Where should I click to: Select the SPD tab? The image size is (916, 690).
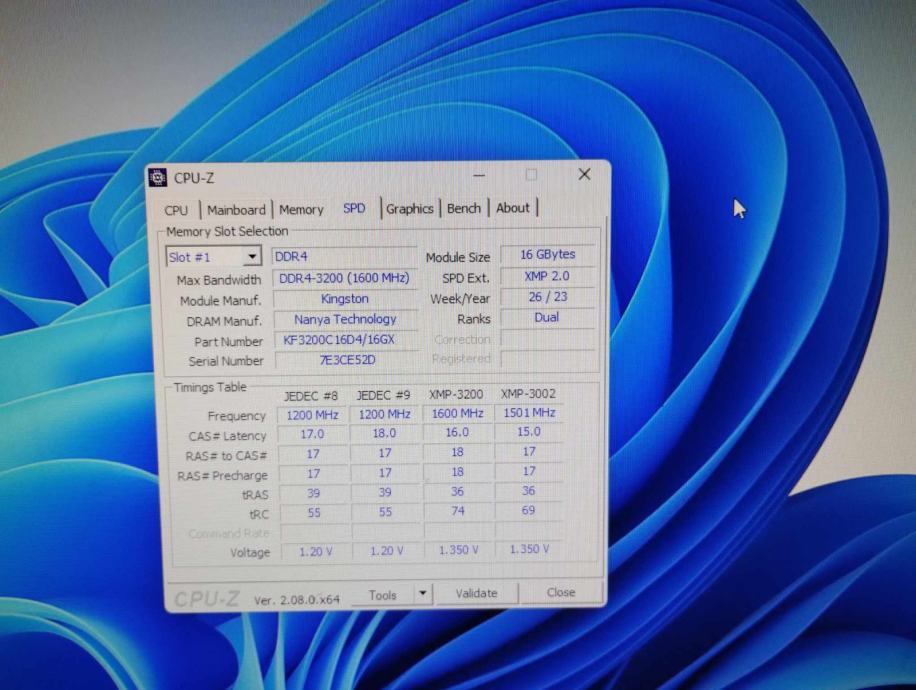[x=354, y=208]
